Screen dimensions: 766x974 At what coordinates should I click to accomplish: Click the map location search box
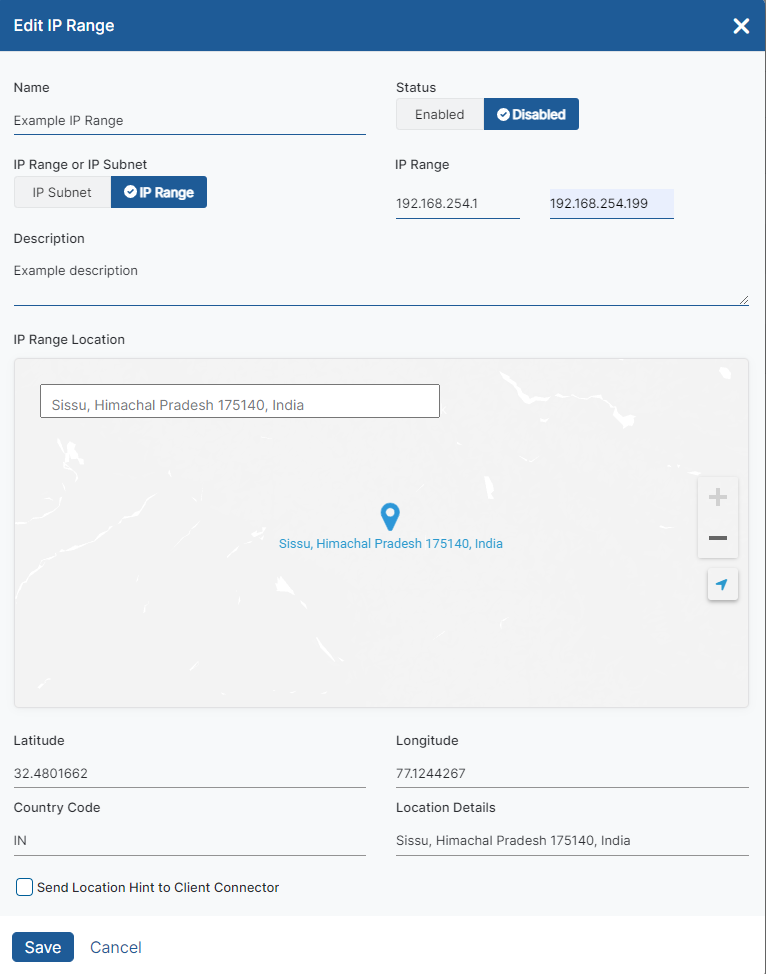(x=239, y=405)
